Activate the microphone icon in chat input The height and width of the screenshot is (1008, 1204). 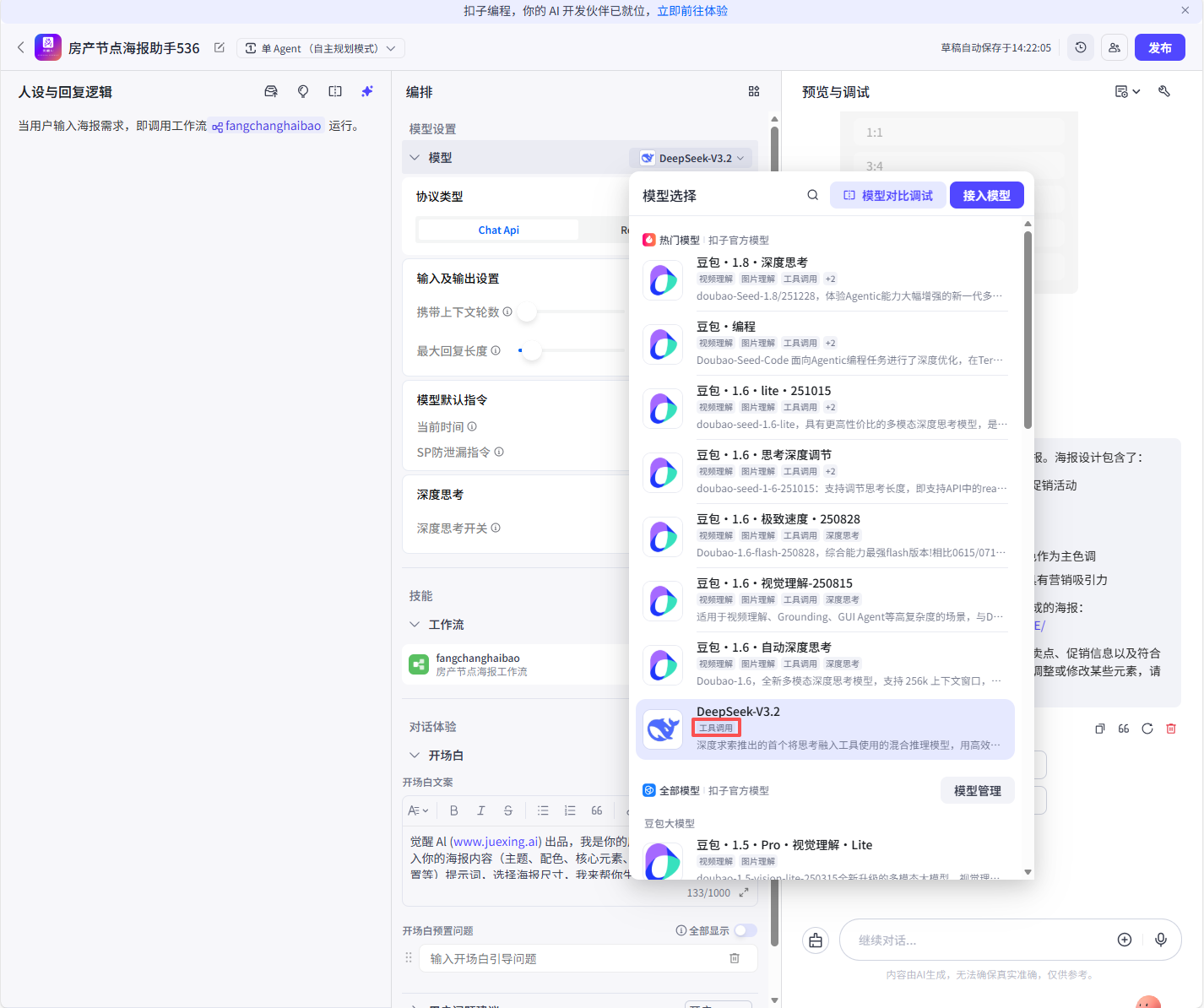click(x=1161, y=940)
